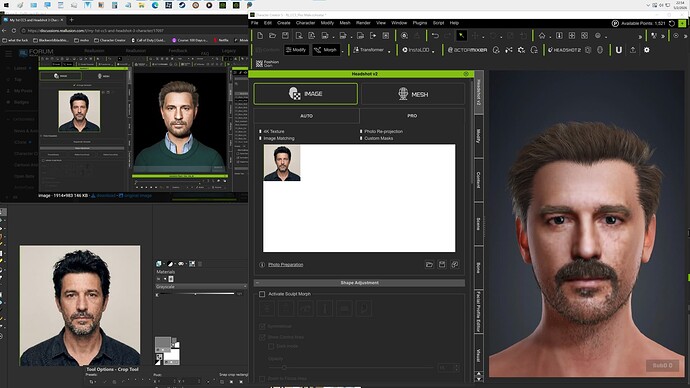This screenshot has width=690, height=388.
Task: Click the Open Project folder icon in Character Creator
Action: pyautogui.click(x=272, y=36)
